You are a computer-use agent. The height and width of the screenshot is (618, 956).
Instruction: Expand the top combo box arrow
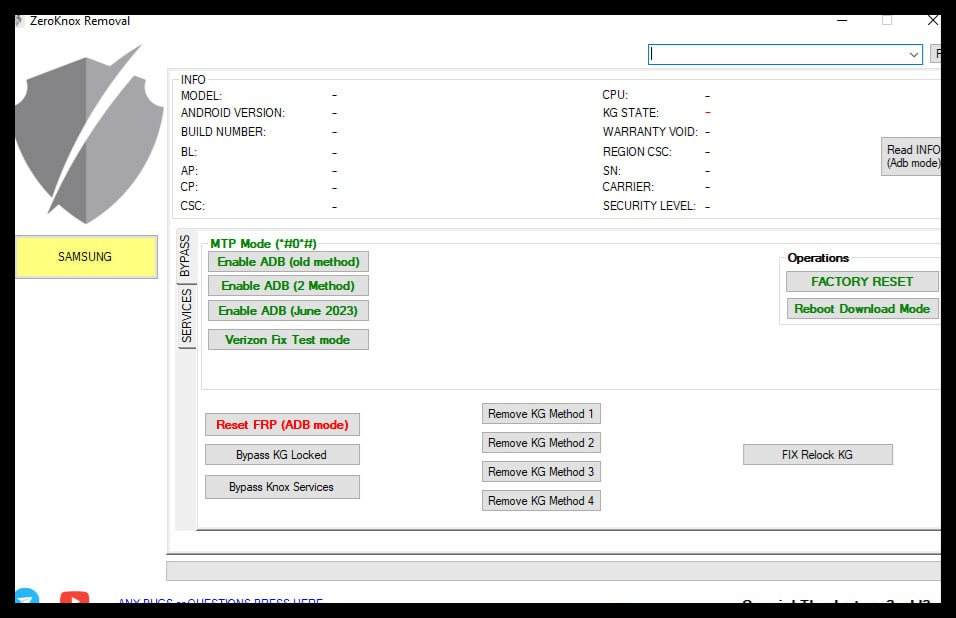tap(913, 54)
